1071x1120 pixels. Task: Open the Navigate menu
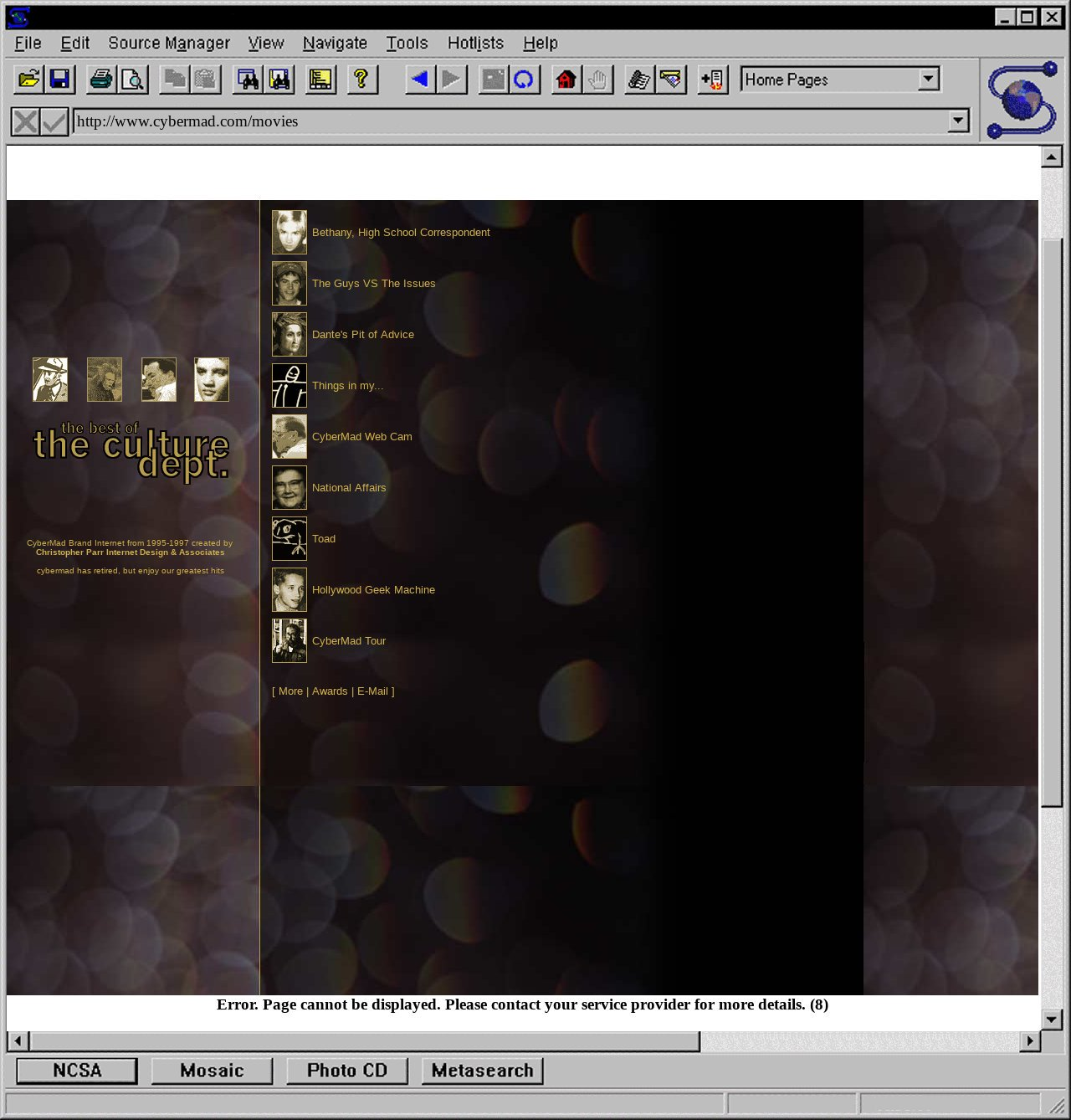click(335, 43)
